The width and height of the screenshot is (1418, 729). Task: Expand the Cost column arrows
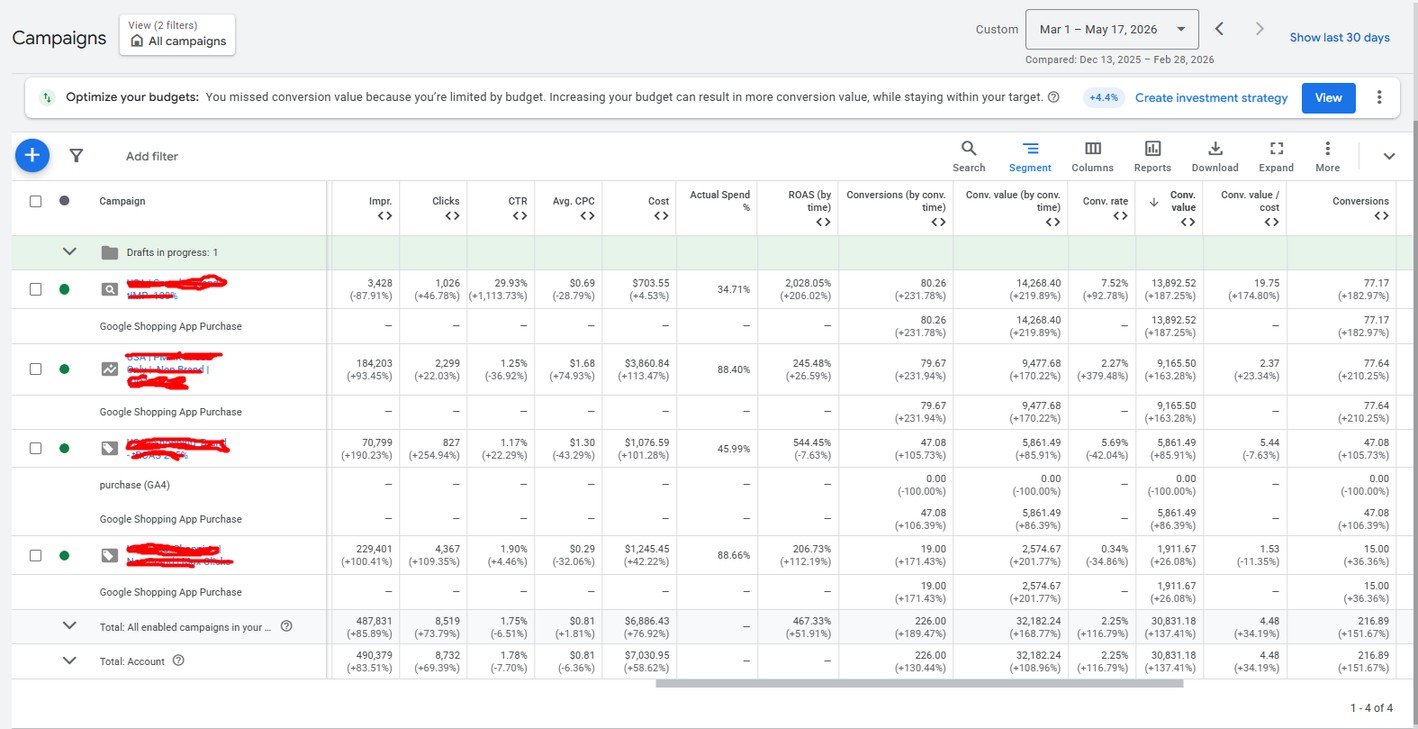[x=661, y=216]
